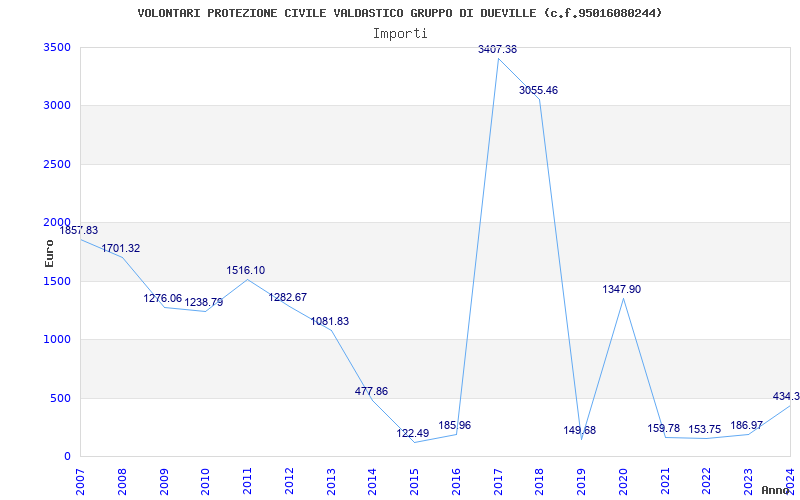The width and height of the screenshot is (800, 500).
Task: Click the 0 y-axis tick label
Action: [x=68, y=456]
